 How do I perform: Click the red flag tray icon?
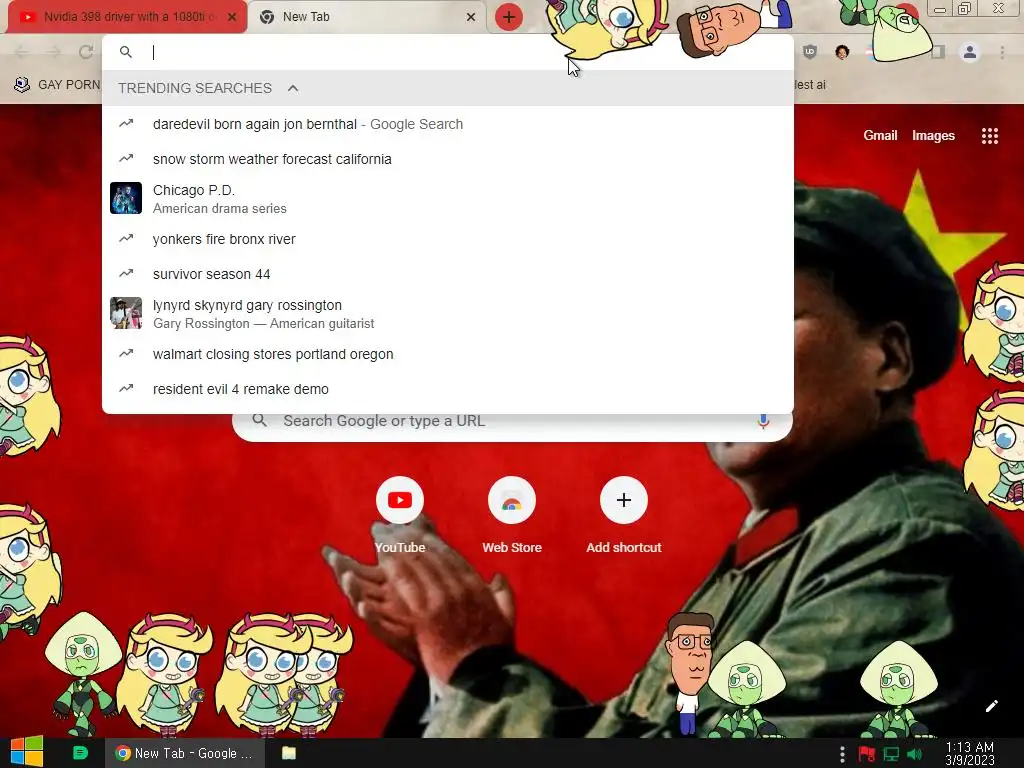(867, 754)
